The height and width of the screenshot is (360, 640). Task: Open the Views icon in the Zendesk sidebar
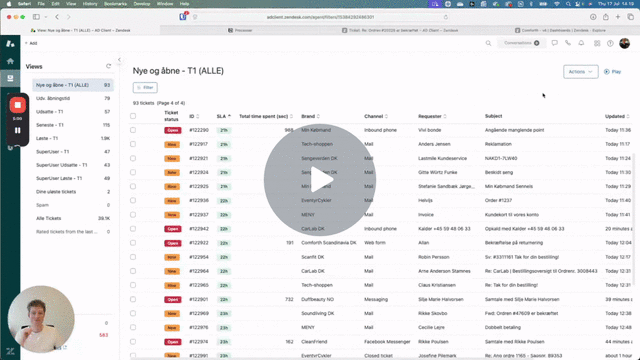click(x=10, y=78)
